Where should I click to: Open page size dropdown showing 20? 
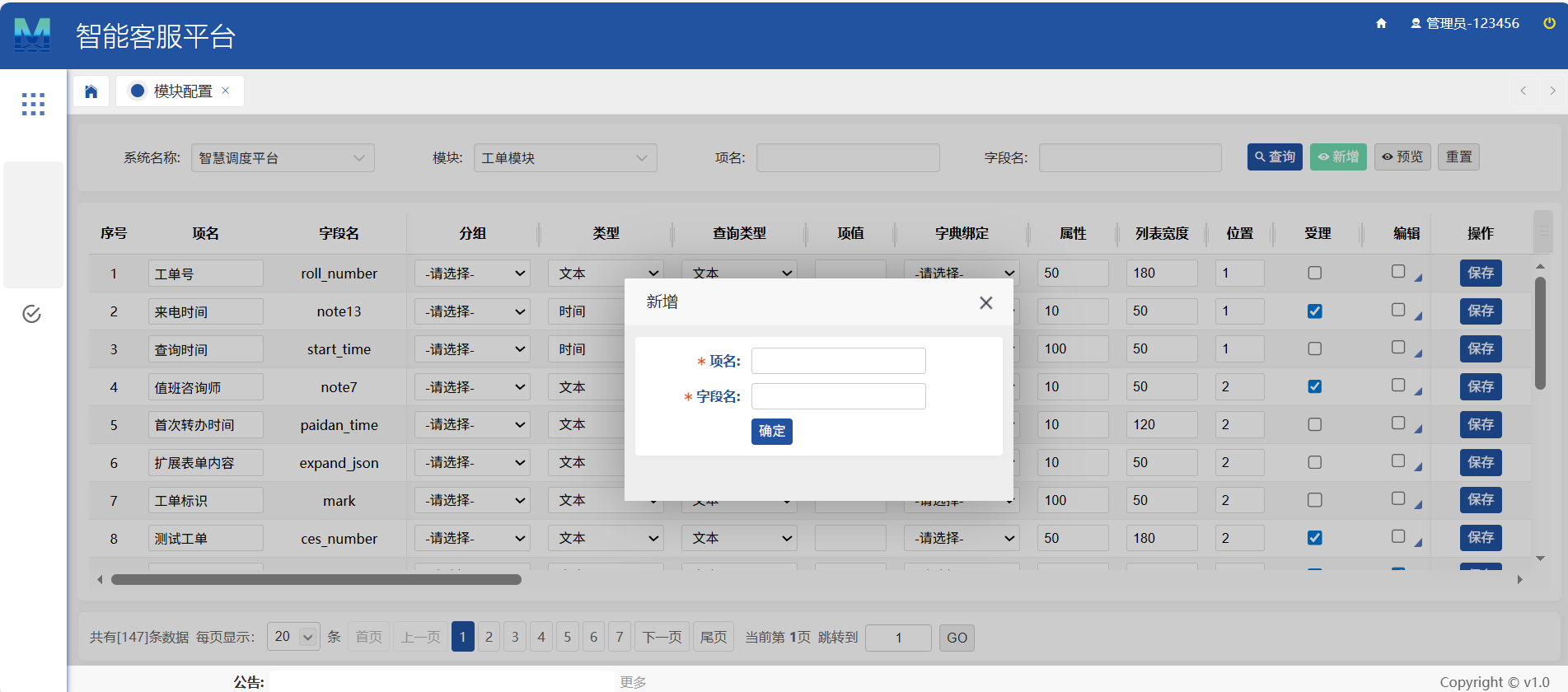pyautogui.click(x=293, y=637)
